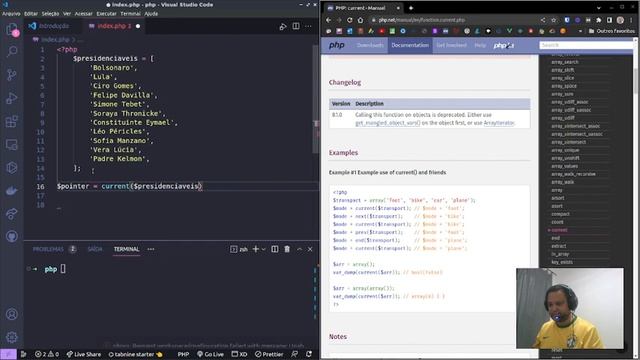Click ArrayIterator link in changelog
This screenshot has width=640, height=360.
[499, 123]
